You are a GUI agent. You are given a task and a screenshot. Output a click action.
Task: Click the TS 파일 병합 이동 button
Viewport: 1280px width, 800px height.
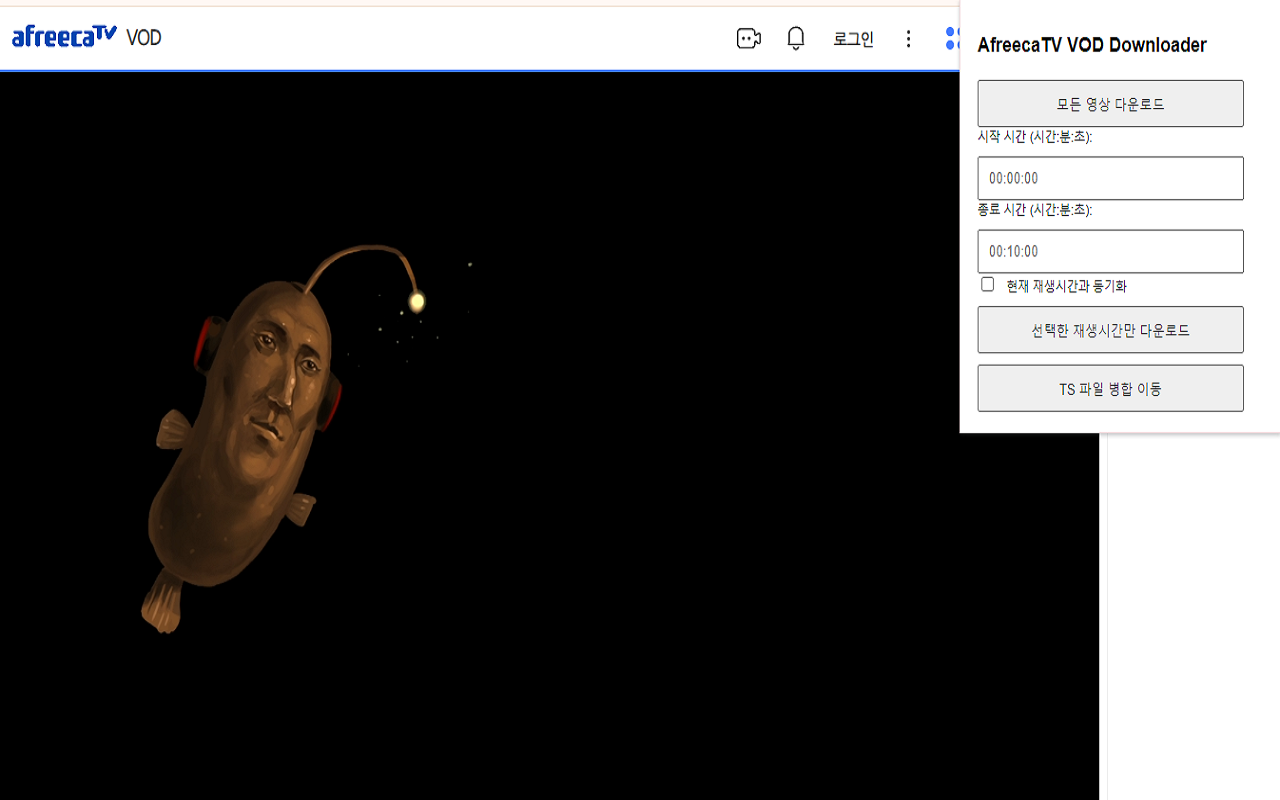click(x=1110, y=388)
